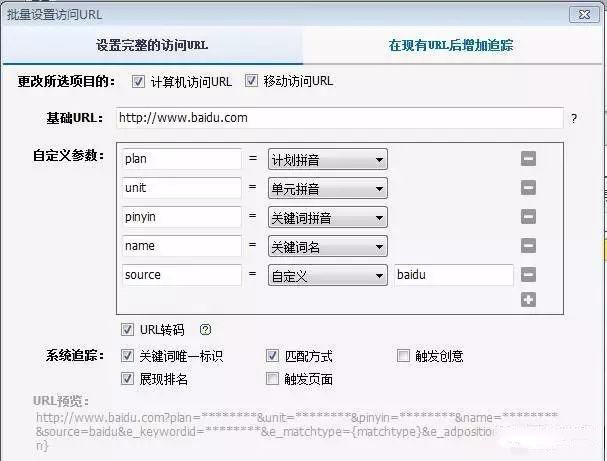Remove the plan parameter row
Viewport: 607px width, 461px height.
[528, 158]
